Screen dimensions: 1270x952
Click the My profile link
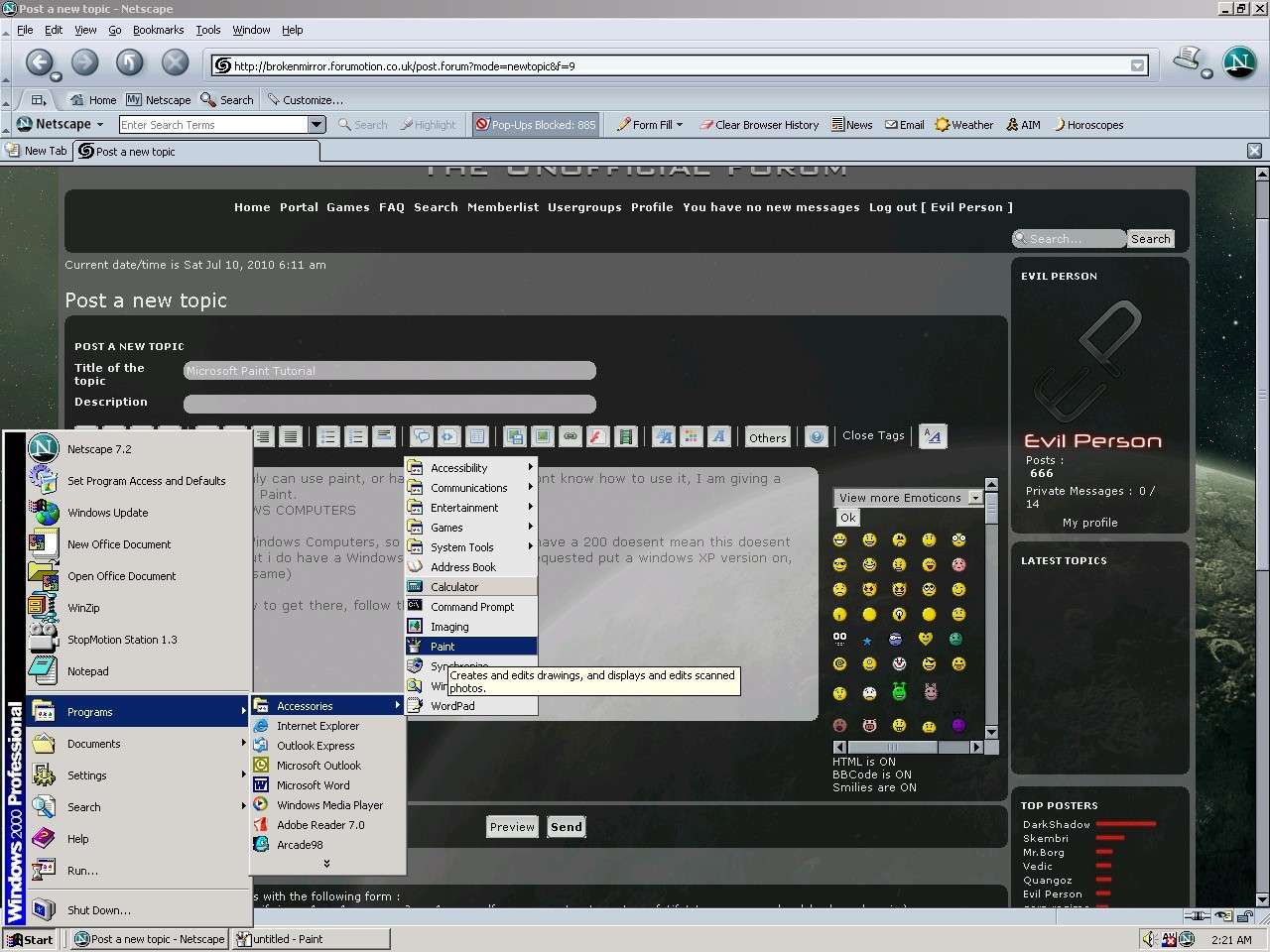pos(1089,523)
